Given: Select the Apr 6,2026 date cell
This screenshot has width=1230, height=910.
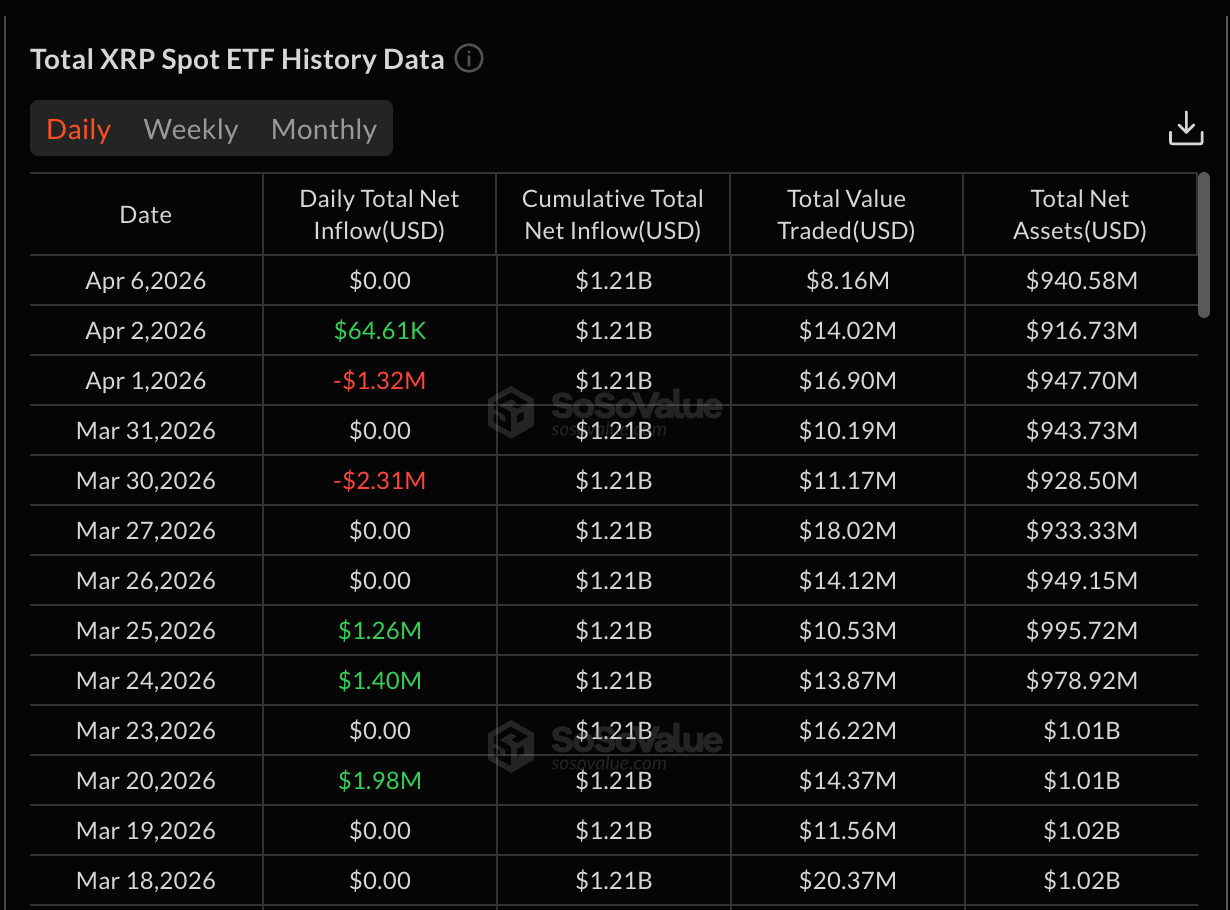Looking at the screenshot, I should pyautogui.click(x=146, y=281).
